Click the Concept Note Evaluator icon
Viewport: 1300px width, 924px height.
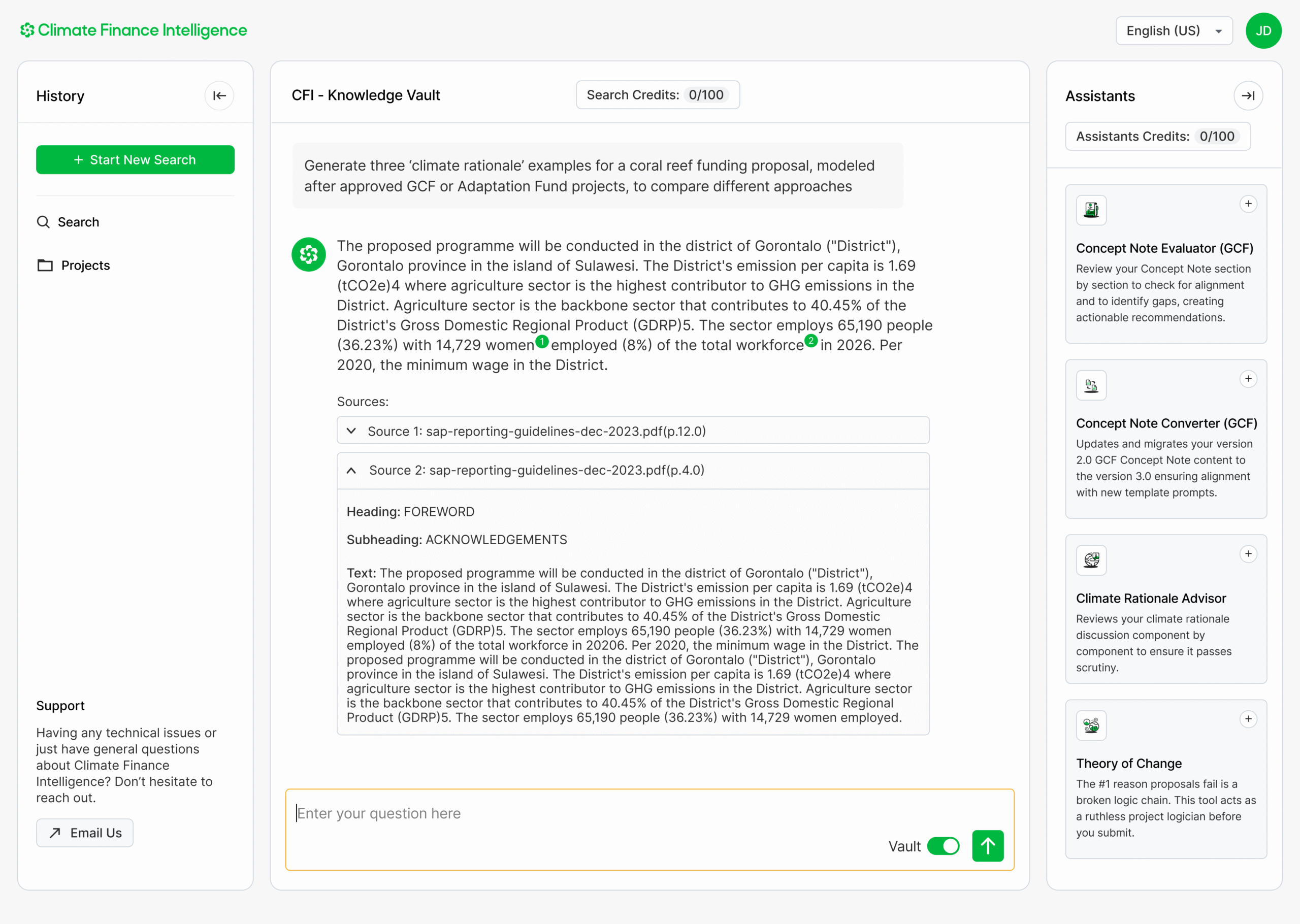[x=1091, y=211]
